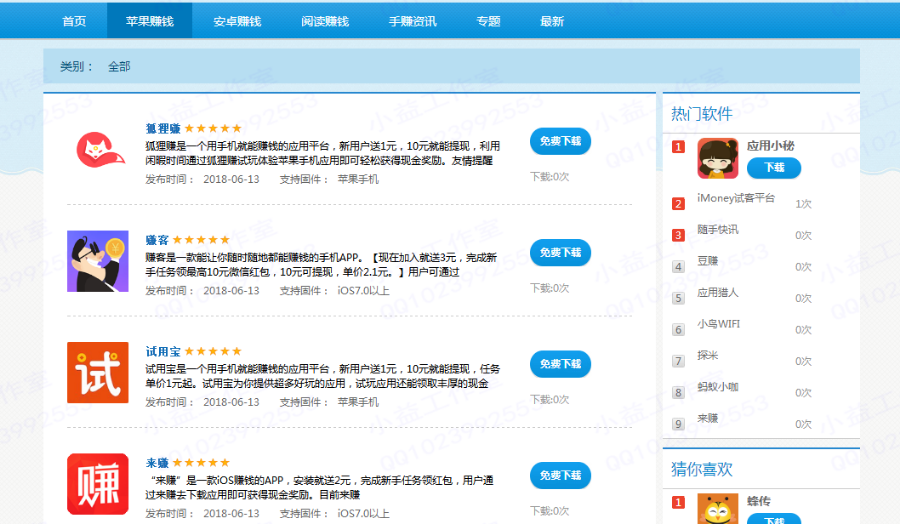The height and width of the screenshot is (524, 900).
Task: Click rank badge 2 beside iMoney试客平台
Action: (x=678, y=204)
